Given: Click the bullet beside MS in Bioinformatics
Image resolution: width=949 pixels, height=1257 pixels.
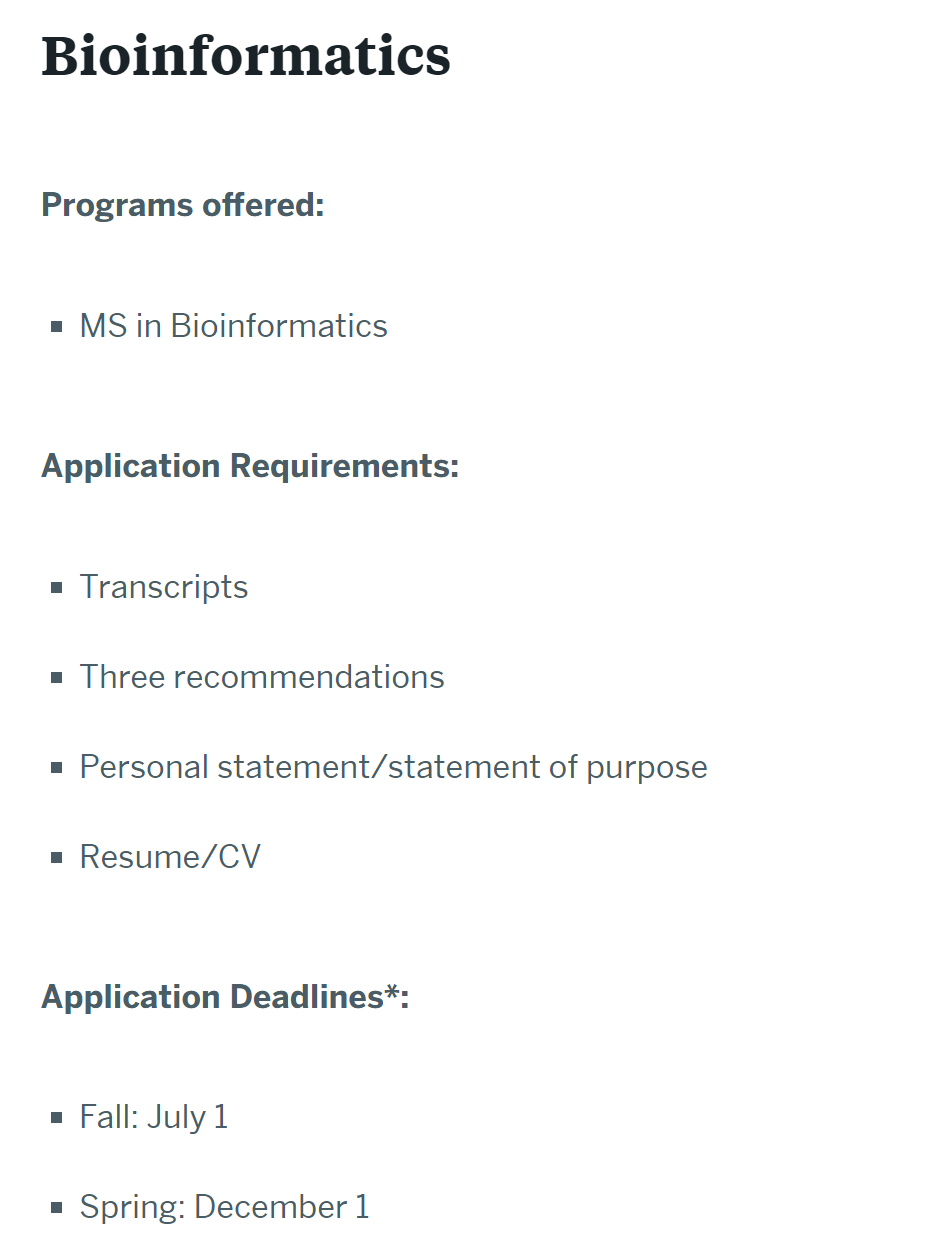Looking at the screenshot, I should pyautogui.click(x=57, y=326).
